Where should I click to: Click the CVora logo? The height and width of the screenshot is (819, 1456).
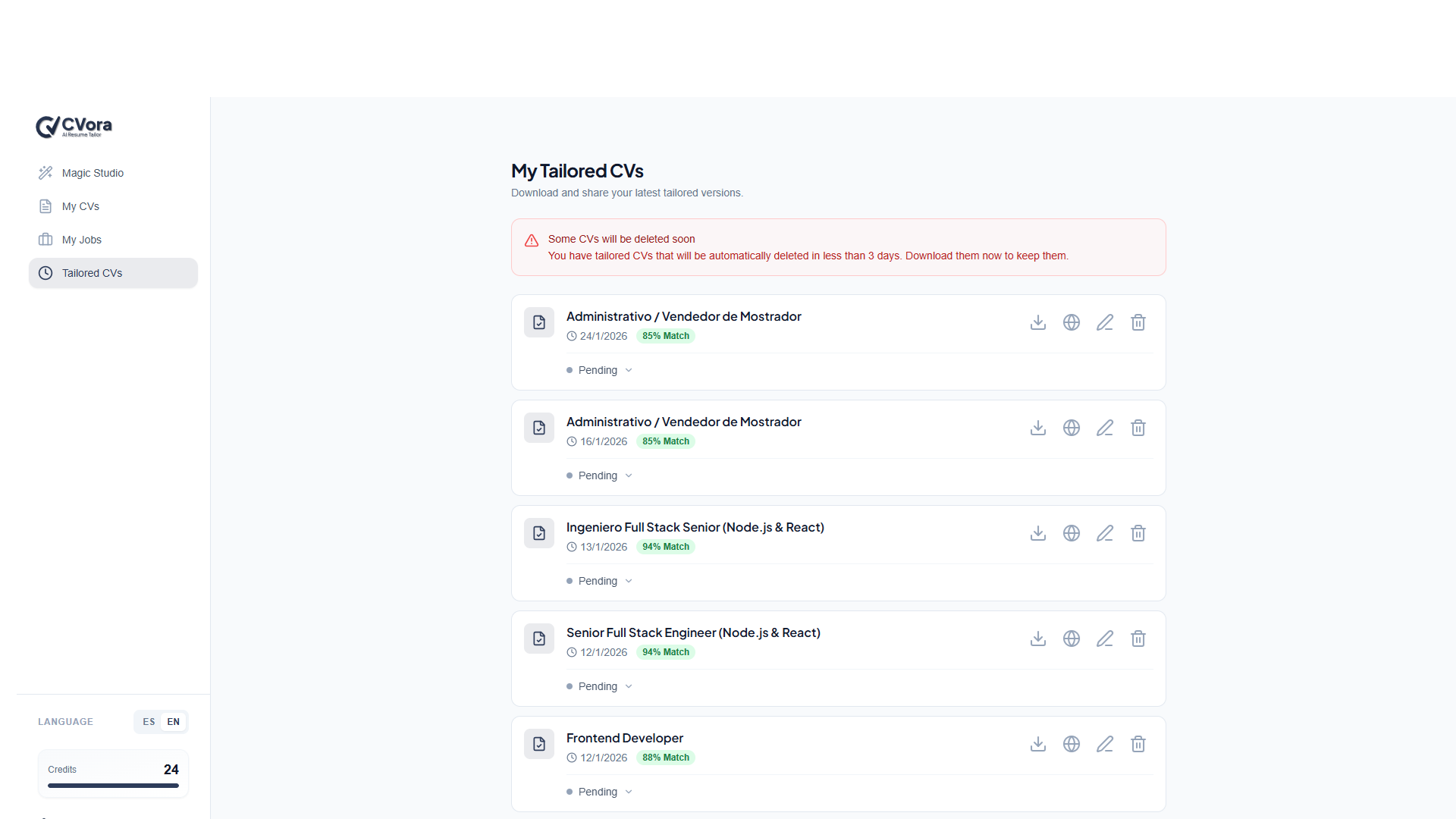point(73,127)
